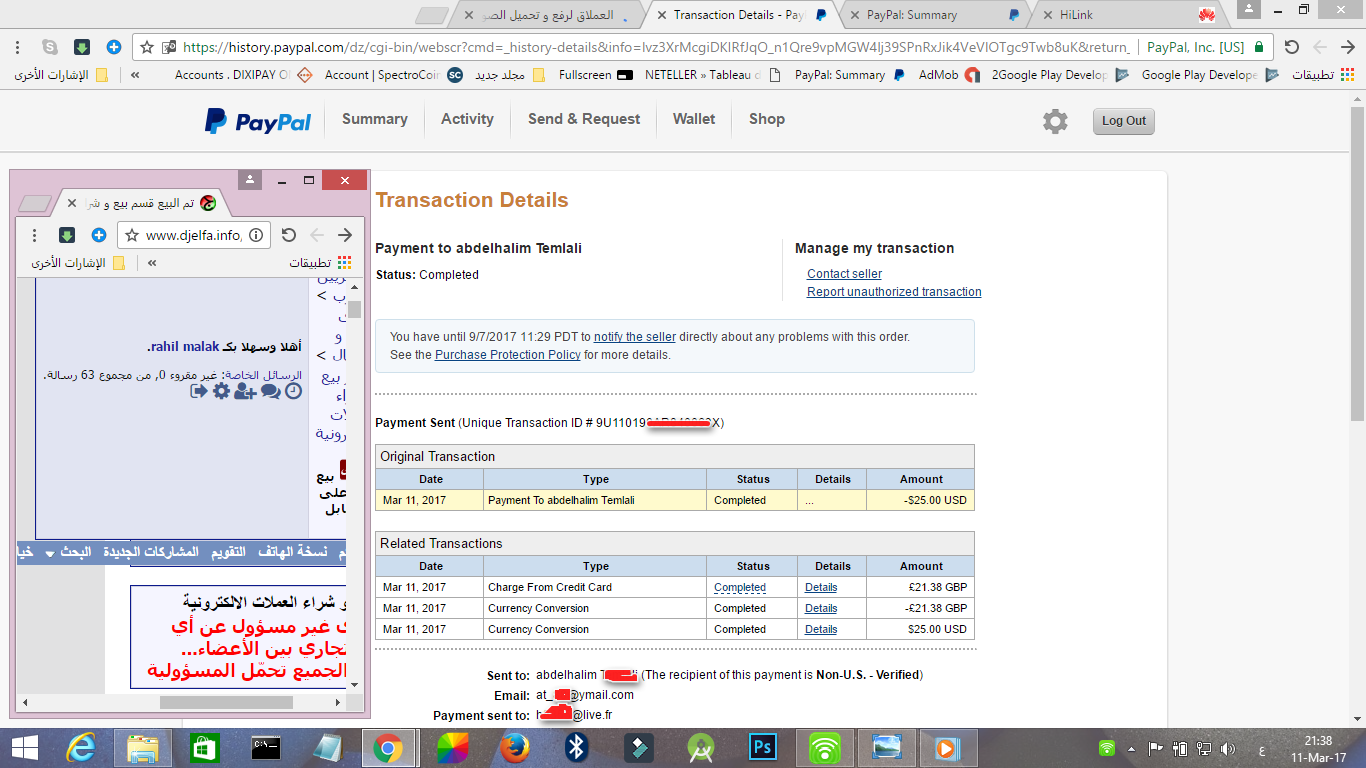The width and height of the screenshot is (1366, 768).
Task: Click Log Out button
Action: 1124,121
